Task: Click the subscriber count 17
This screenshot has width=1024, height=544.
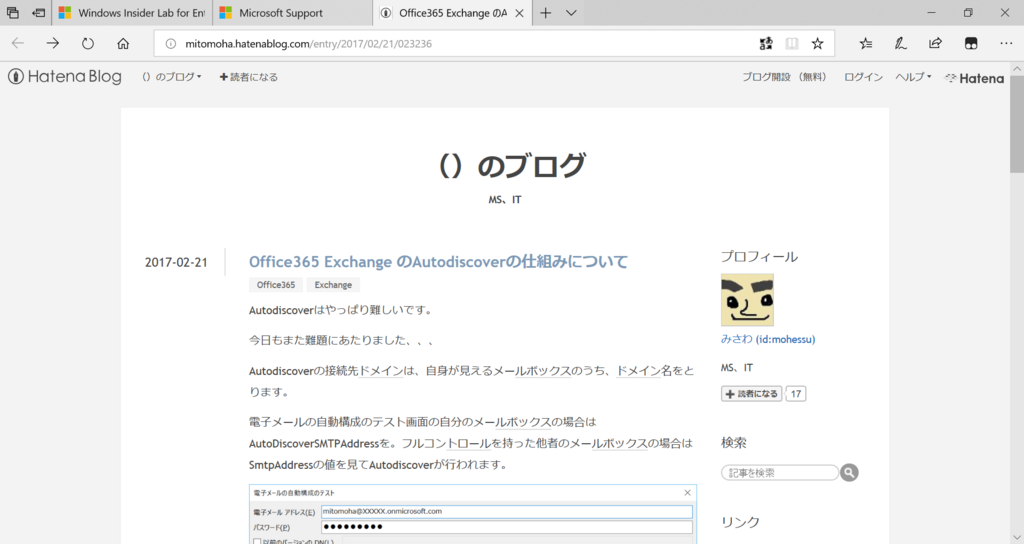Action: tap(795, 394)
